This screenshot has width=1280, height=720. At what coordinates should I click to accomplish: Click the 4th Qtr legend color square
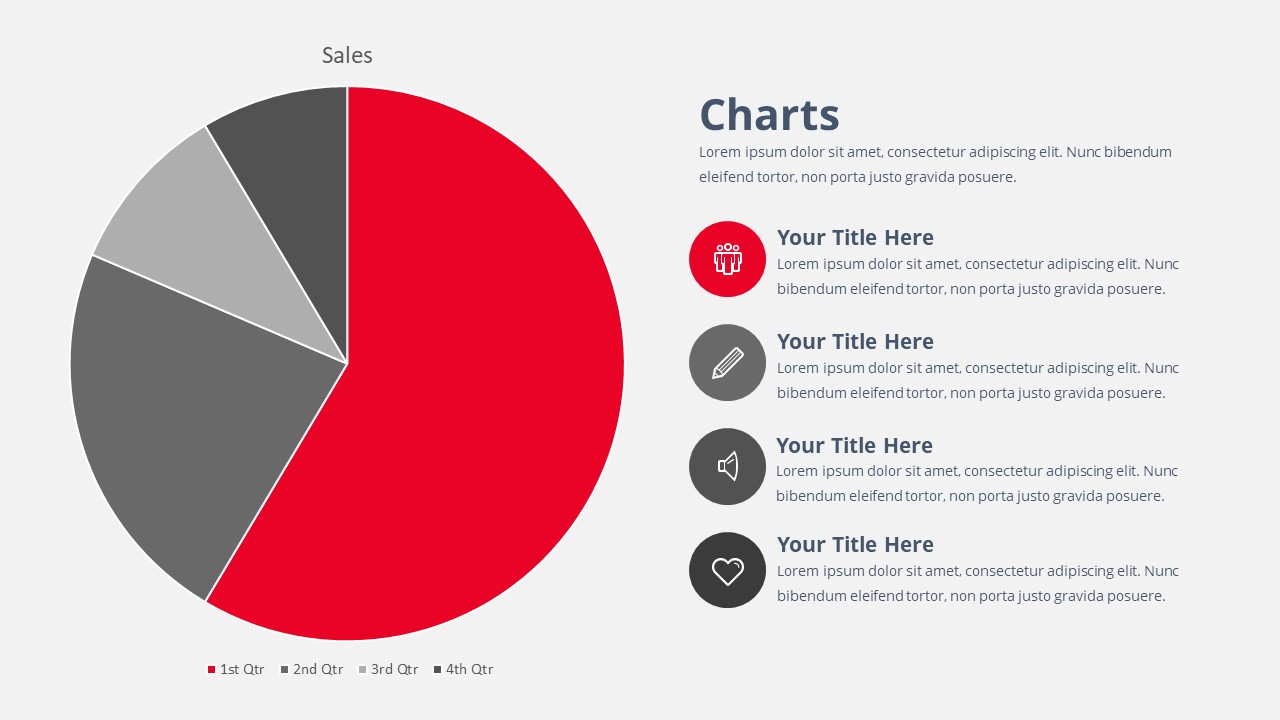438,670
